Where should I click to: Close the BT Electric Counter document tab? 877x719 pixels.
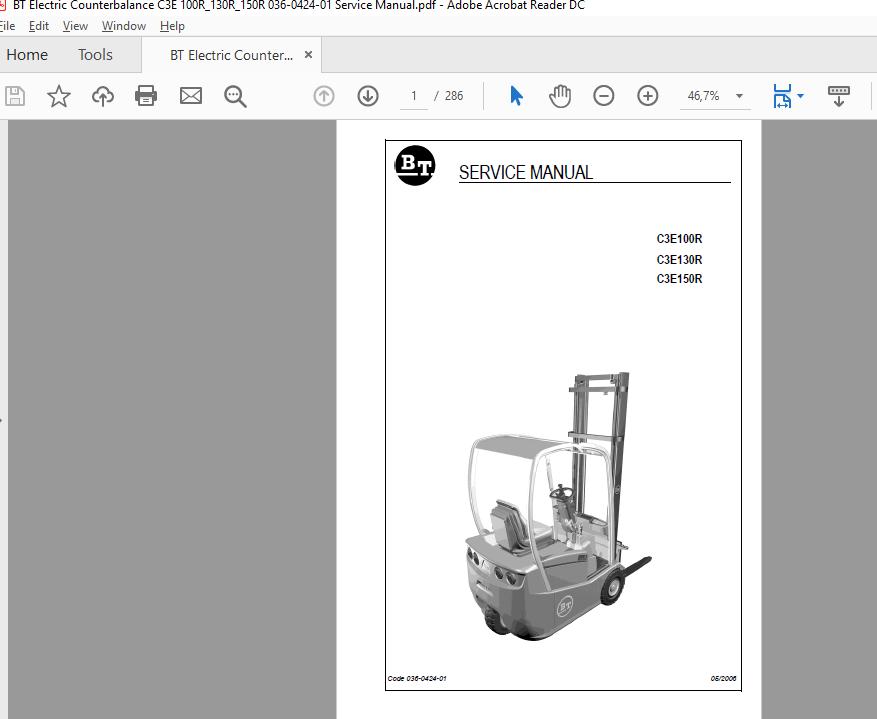coord(308,54)
